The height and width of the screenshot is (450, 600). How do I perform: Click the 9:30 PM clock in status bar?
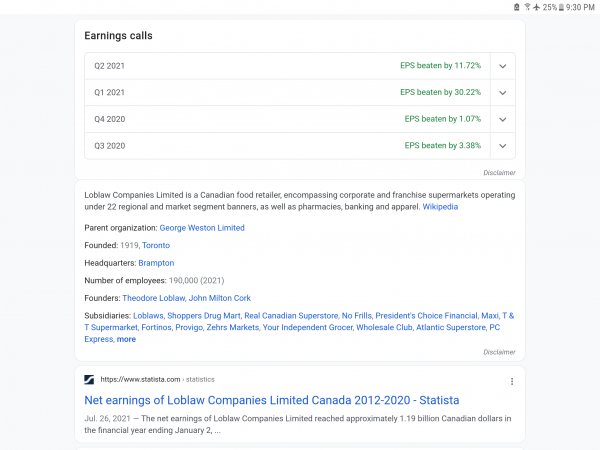tap(580, 7)
